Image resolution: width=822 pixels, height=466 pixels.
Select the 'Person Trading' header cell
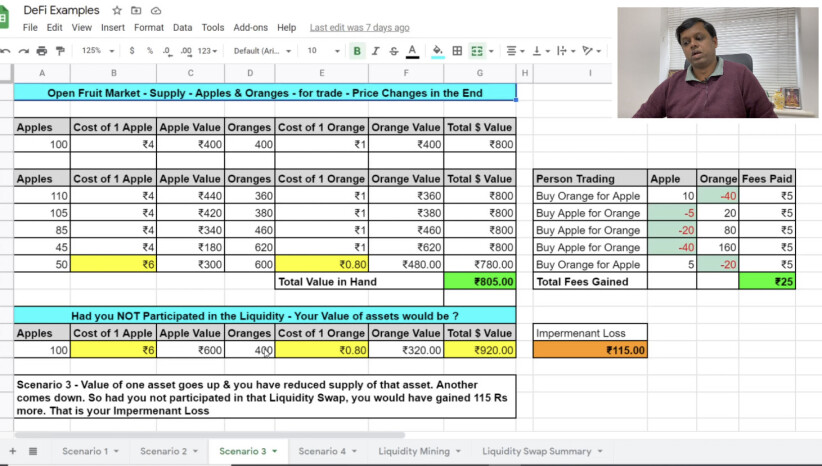point(590,179)
